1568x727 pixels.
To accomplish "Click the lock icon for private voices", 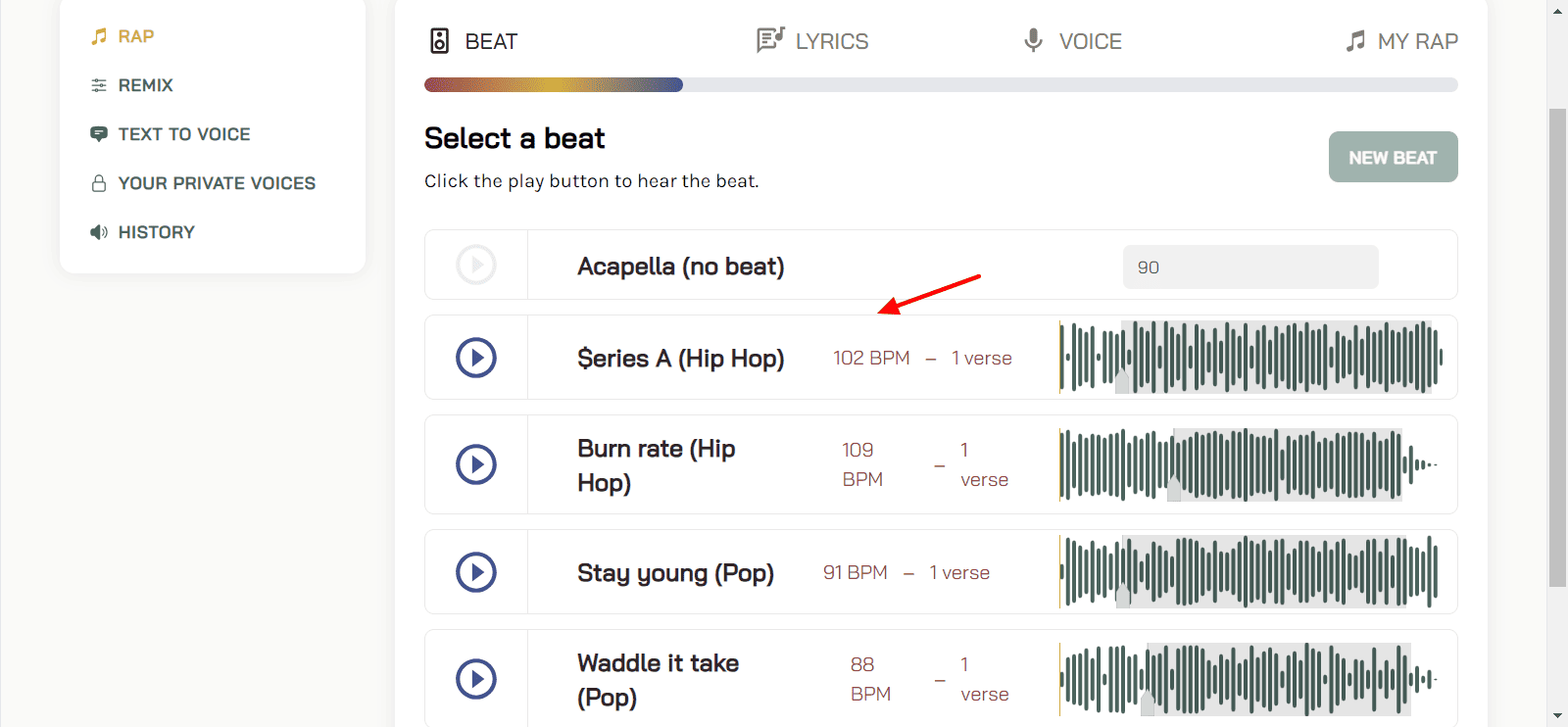I will [99, 183].
